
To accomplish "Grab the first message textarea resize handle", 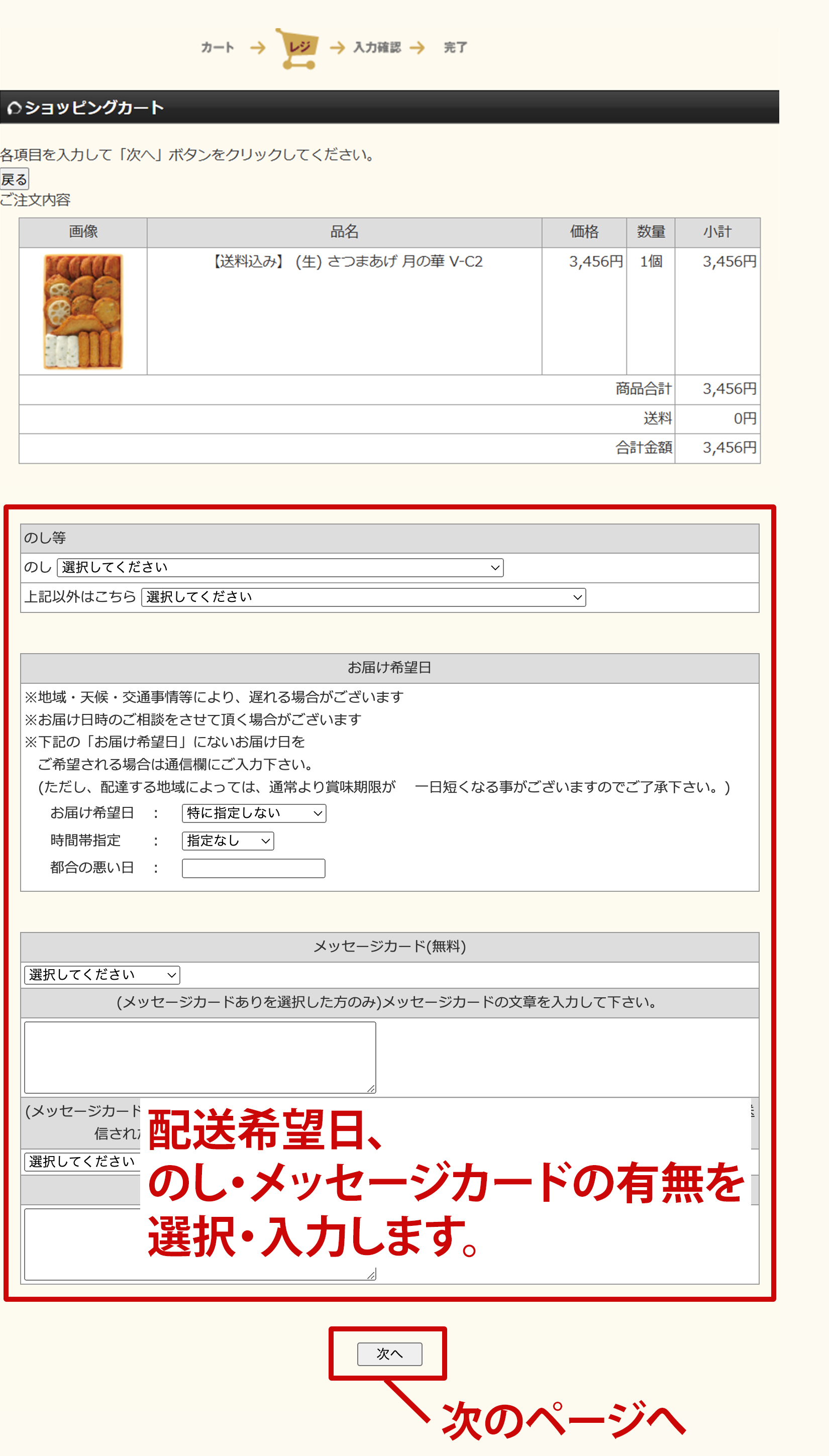I will pyautogui.click(x=371, y=1088).
